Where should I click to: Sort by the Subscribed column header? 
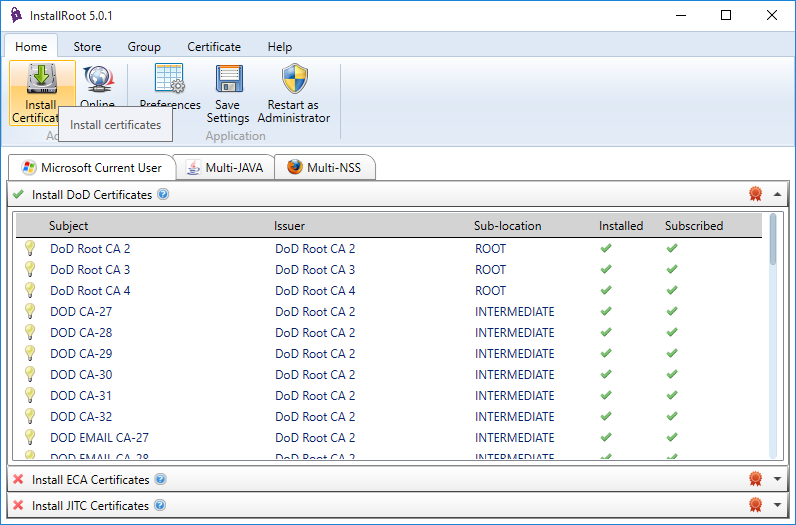pyautogui.click(x=694, y=226)
